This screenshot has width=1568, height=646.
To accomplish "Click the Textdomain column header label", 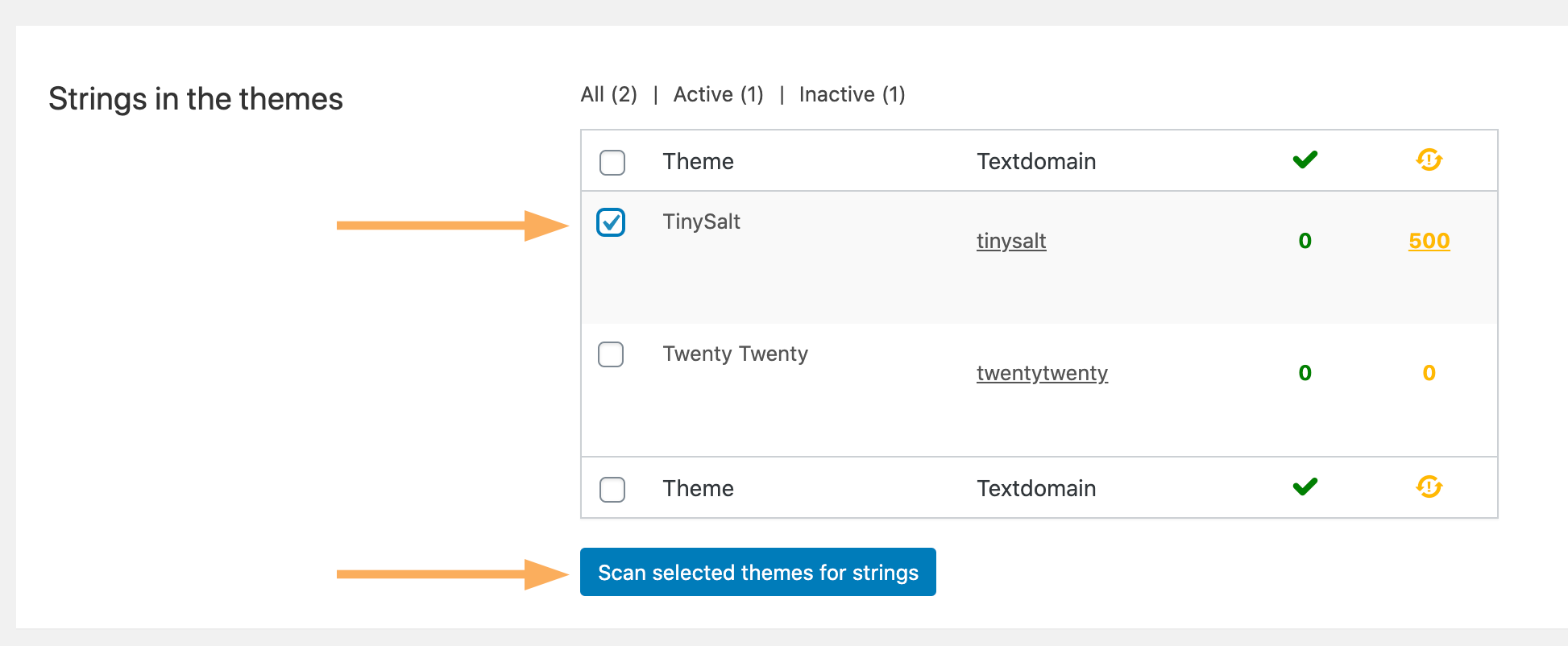I will [1036, 161].
